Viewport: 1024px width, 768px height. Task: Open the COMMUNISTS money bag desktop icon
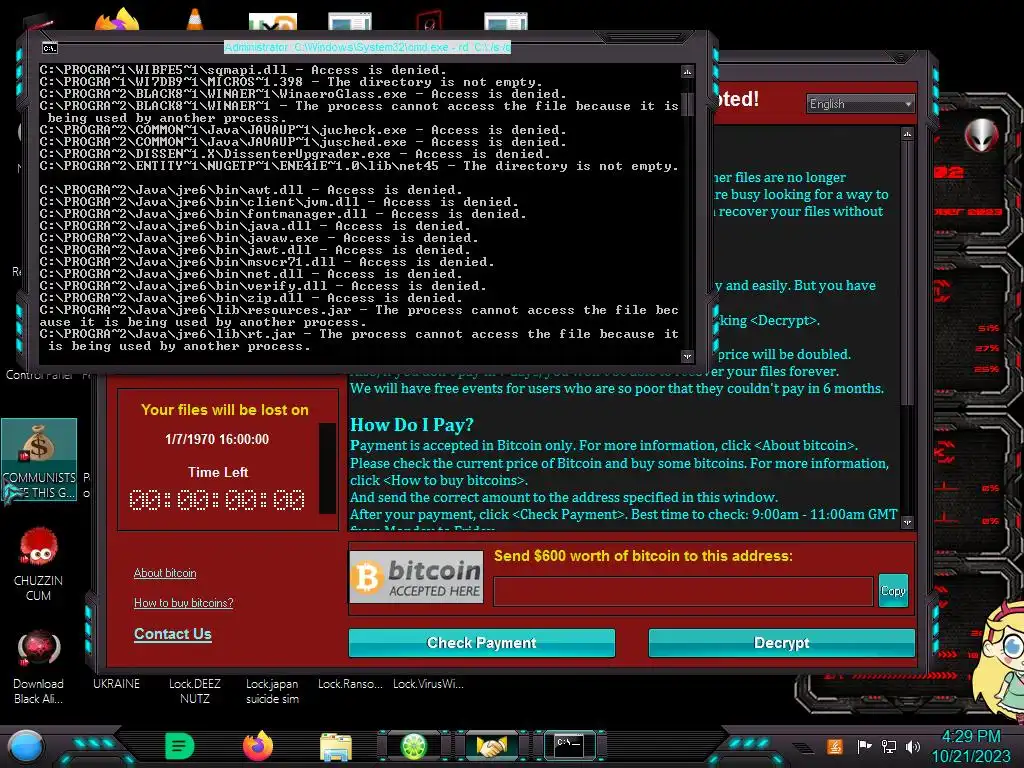point(39,460)
